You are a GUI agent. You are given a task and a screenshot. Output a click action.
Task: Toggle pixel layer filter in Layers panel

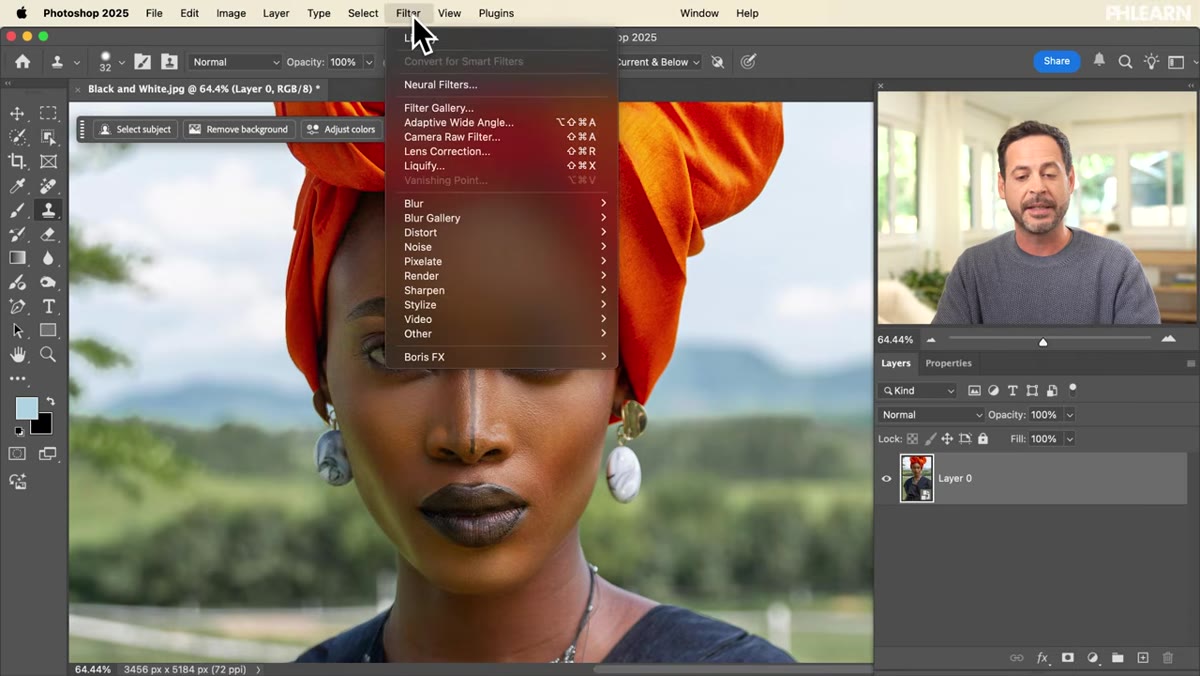(974, 391)
